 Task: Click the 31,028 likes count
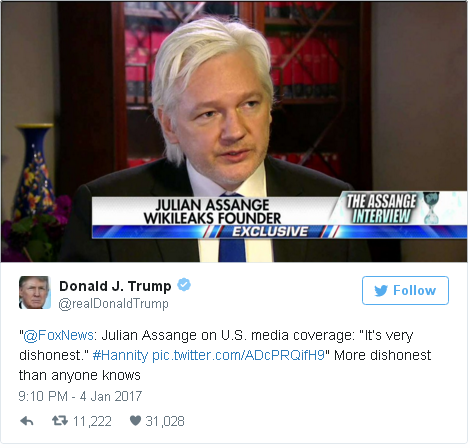[x=165, y=421]
